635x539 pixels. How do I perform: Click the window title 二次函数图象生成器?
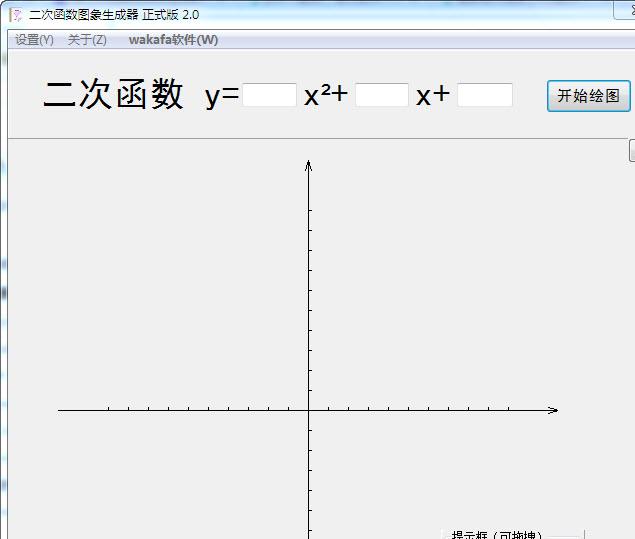point(84,15)
